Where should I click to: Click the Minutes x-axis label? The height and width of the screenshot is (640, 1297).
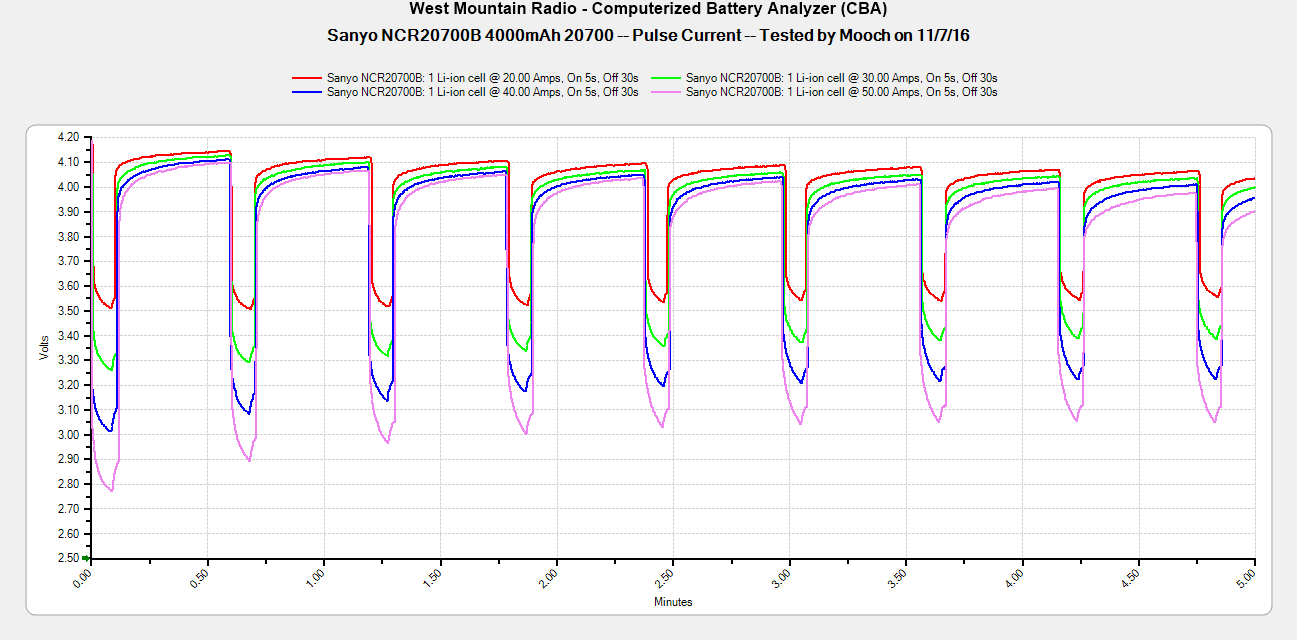(672, 602)
